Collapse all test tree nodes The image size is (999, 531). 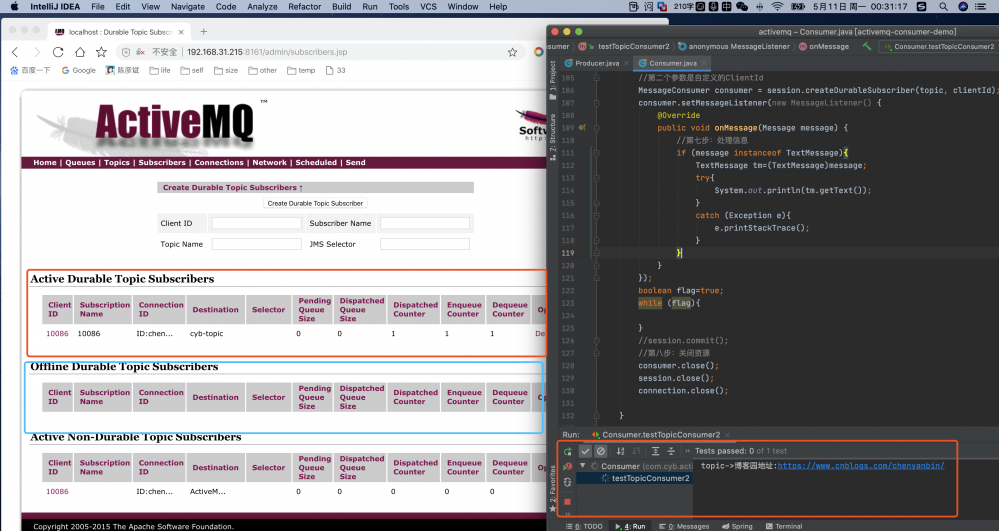click(x=671, y=451)
